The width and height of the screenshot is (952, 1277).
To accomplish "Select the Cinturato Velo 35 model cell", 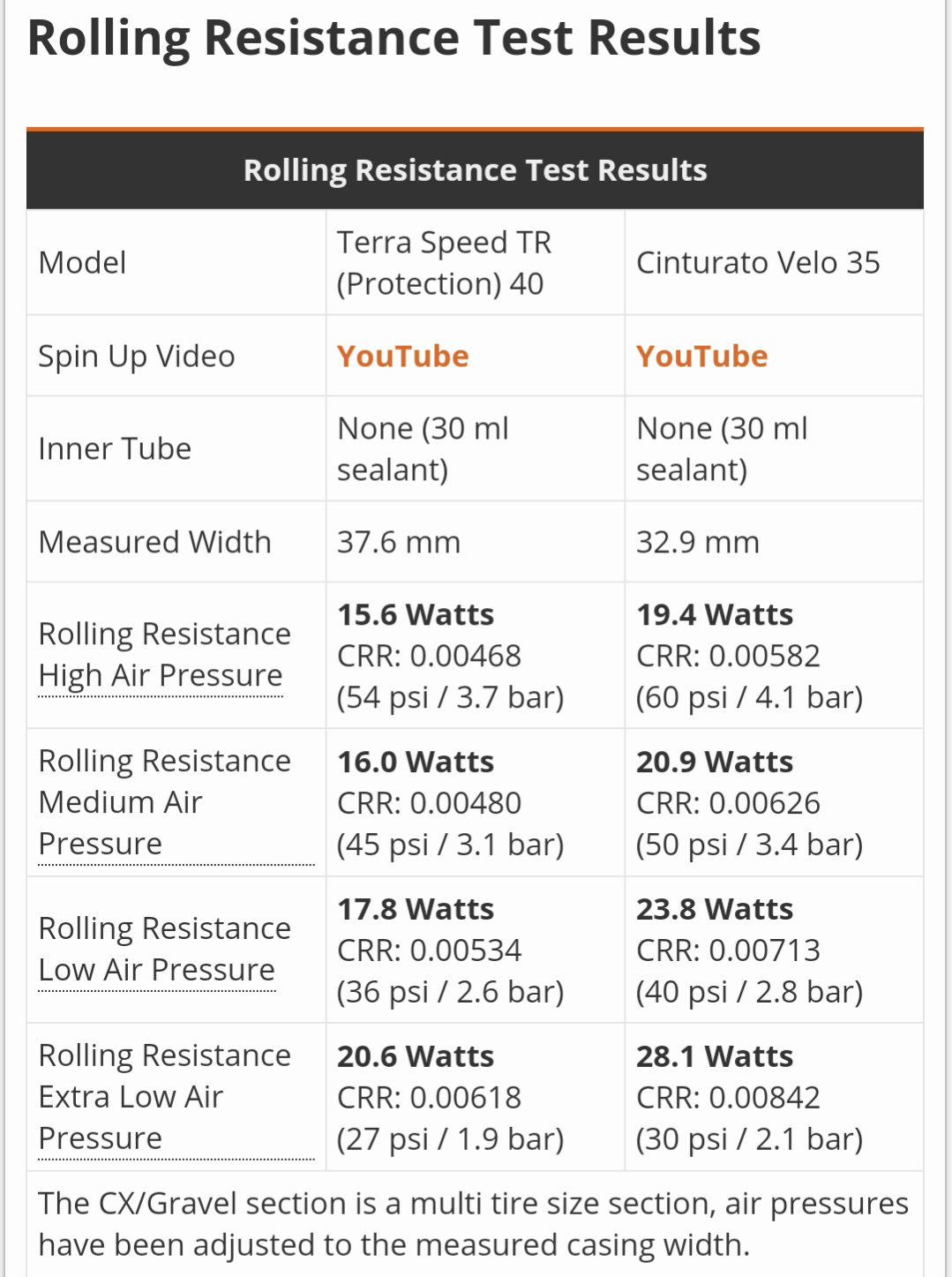I will coord(758,263).
